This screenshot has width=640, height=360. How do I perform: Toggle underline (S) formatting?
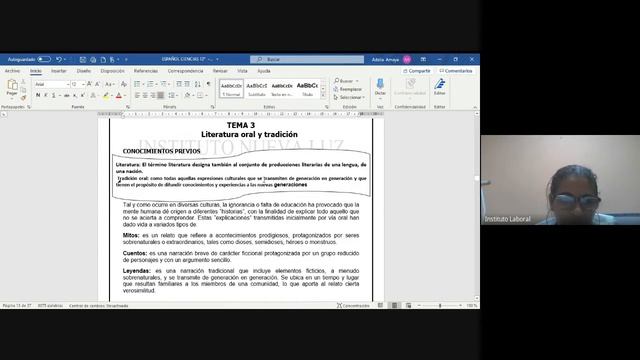click(53, 95)
